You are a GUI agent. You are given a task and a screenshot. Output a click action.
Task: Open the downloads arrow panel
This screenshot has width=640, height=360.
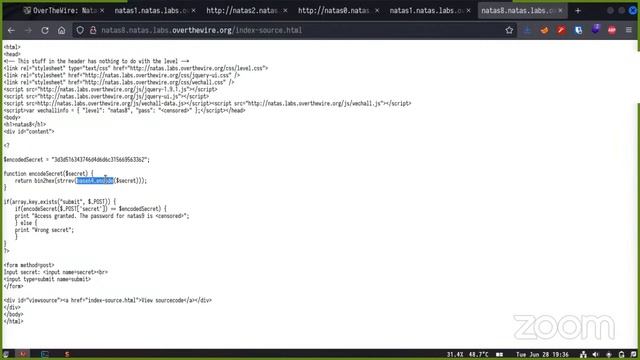pyautogui.click(x=527, y=30)
